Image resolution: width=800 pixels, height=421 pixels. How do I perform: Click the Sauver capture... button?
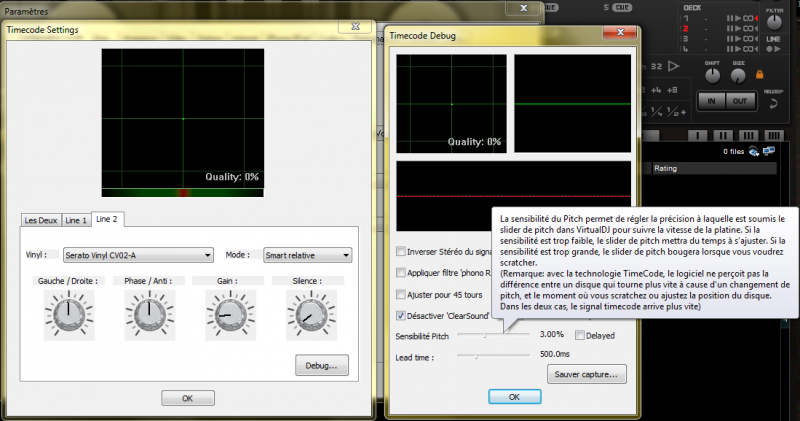pos(586,375)
